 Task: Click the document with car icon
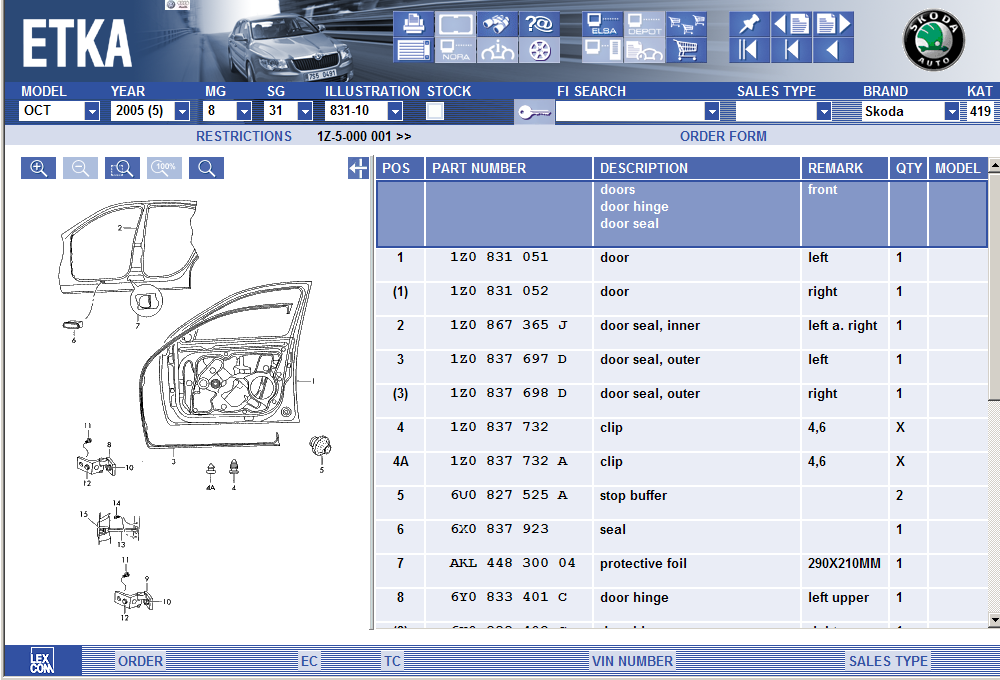(x=644, y=50)
